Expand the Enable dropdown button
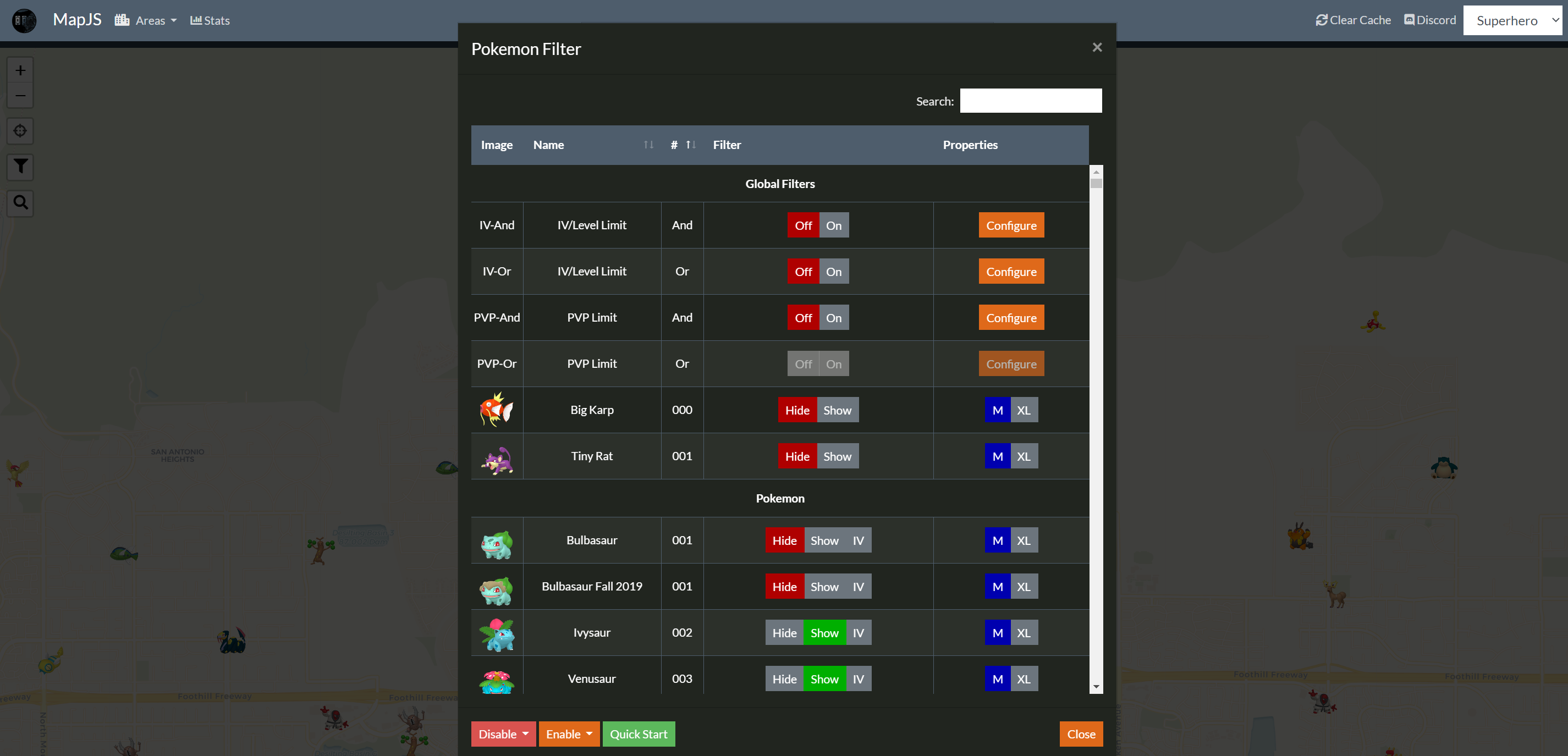 569,733
